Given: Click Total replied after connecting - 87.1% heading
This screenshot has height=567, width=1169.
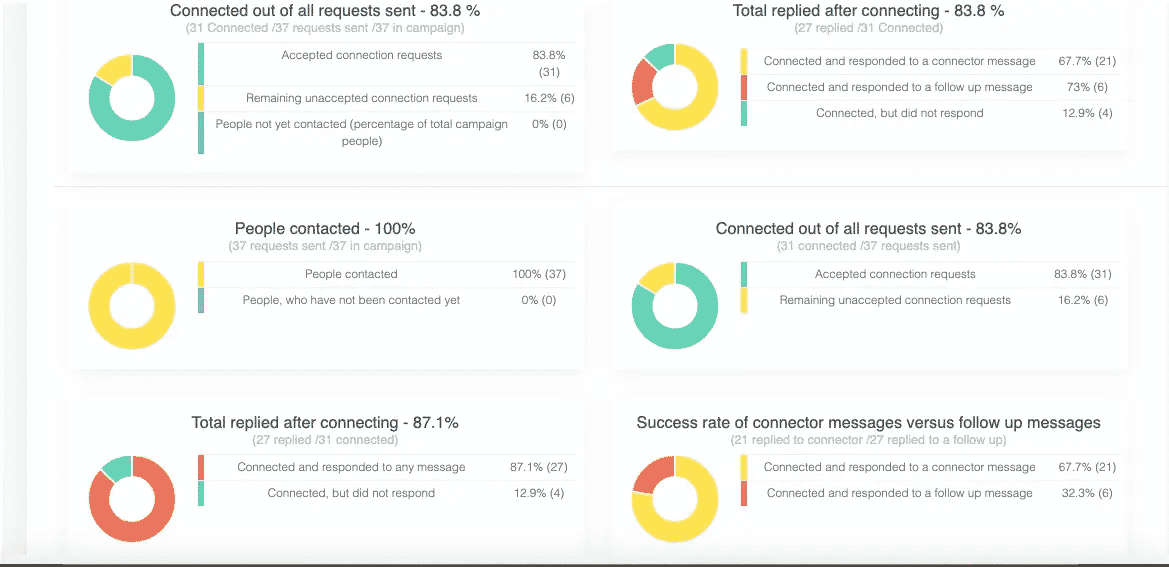Looking at the screenshot, I should point(325,423).
